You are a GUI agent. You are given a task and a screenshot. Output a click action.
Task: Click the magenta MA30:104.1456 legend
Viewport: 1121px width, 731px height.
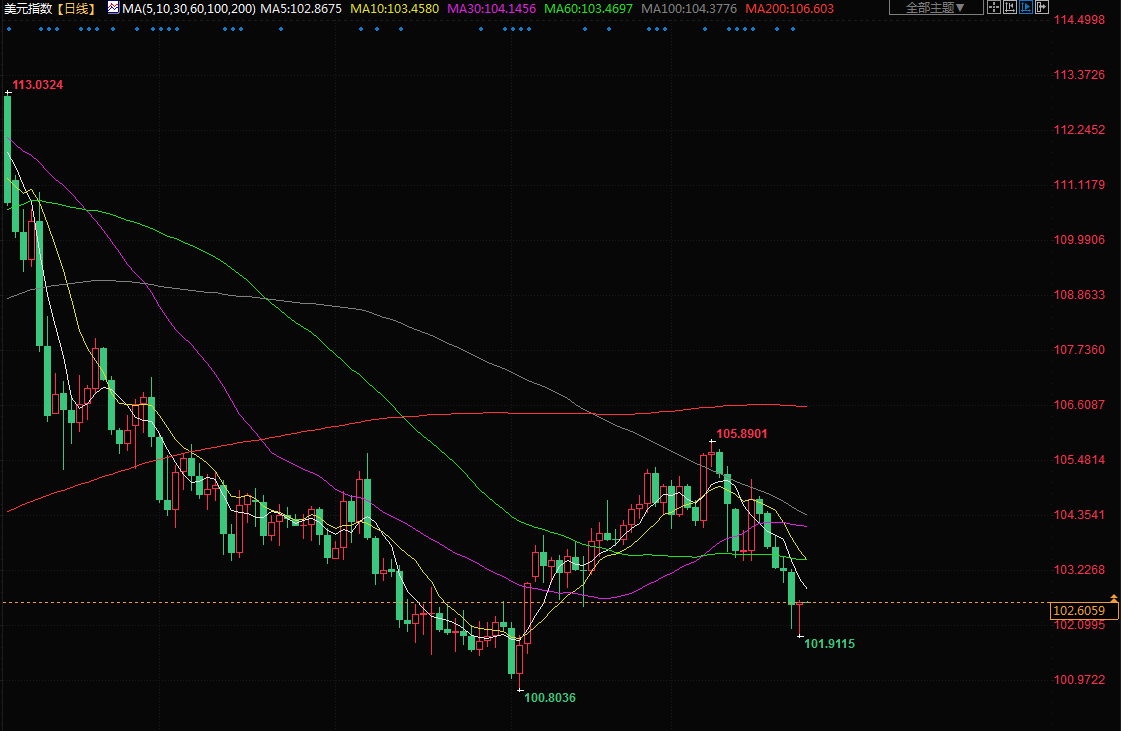pos(491,8)
